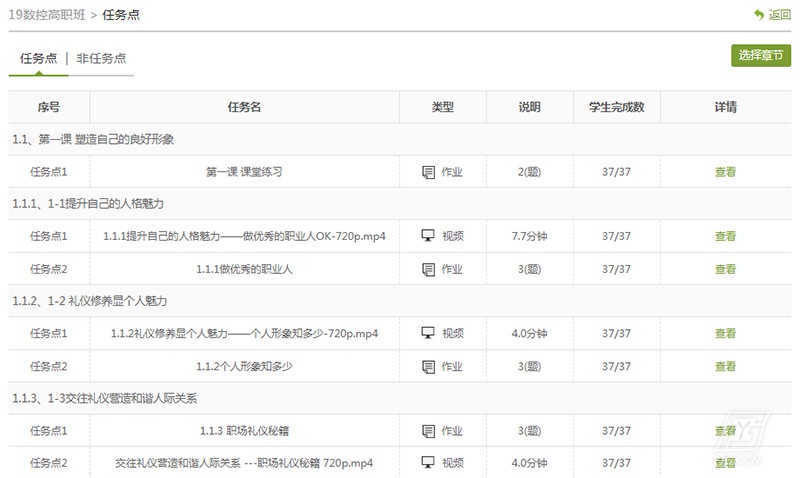Click 查看 for 1.1.2个人形象知多少 homework

[x=725, y=366]
